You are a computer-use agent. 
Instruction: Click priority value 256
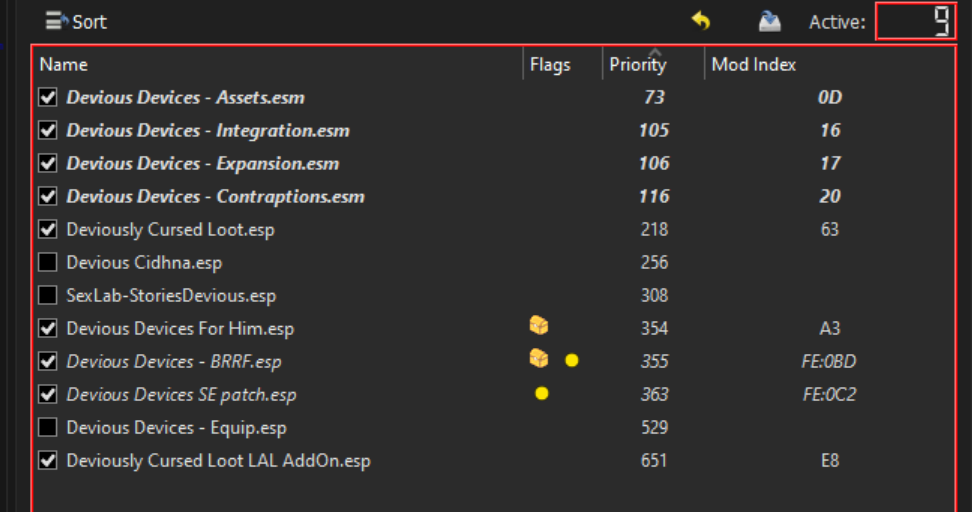654,262
